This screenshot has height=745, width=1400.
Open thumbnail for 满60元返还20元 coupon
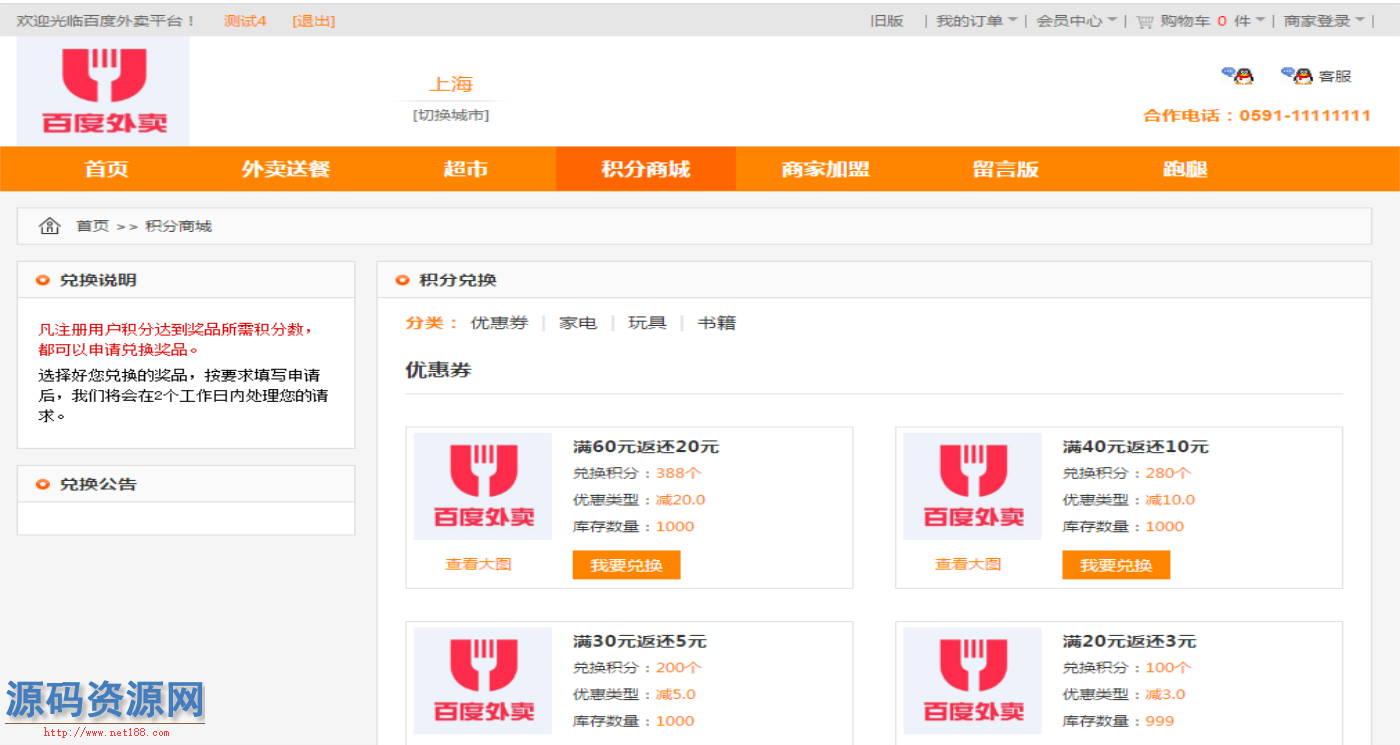(x=483, y=486)
